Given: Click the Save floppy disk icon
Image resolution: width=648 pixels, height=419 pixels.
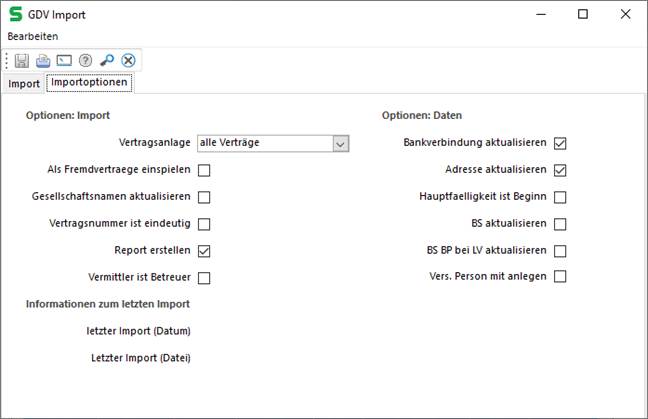Looking at the screenshot, I should coord(22,60).
